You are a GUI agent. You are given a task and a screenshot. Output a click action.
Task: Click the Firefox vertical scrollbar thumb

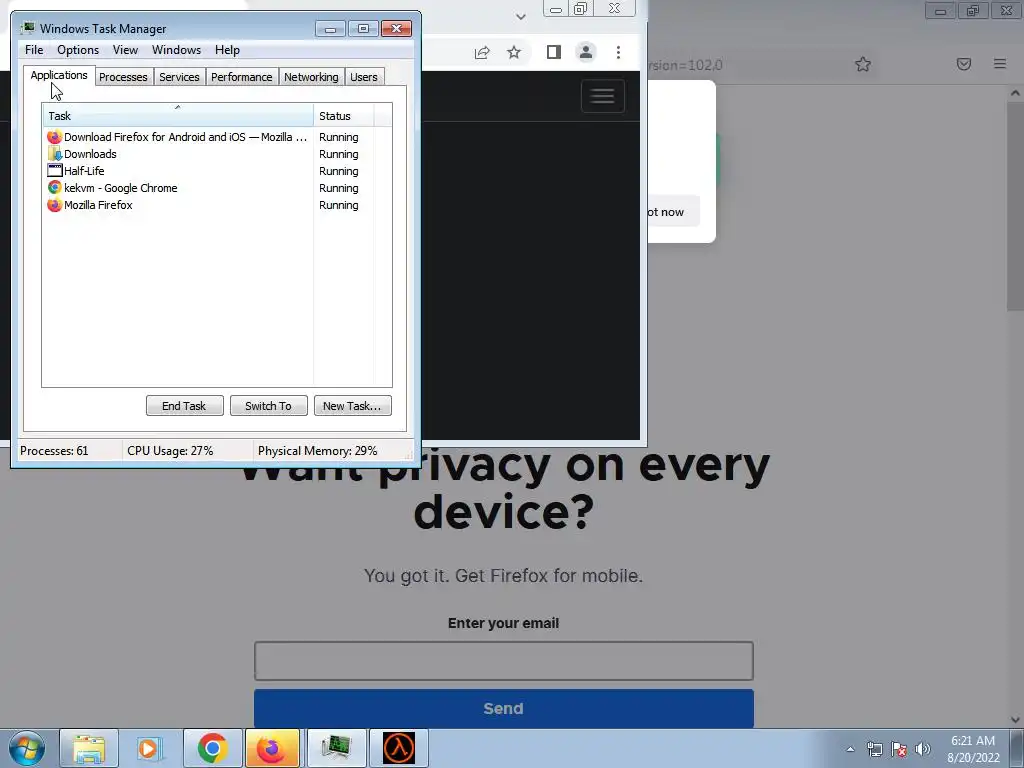[1016, 206]
